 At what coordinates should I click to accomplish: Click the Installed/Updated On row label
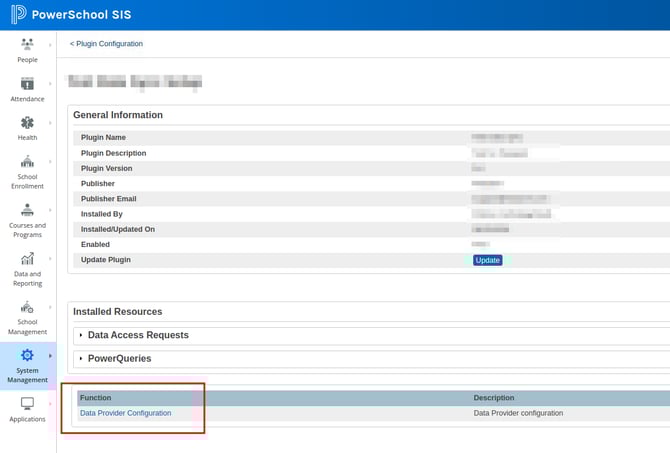pos(118,229)
